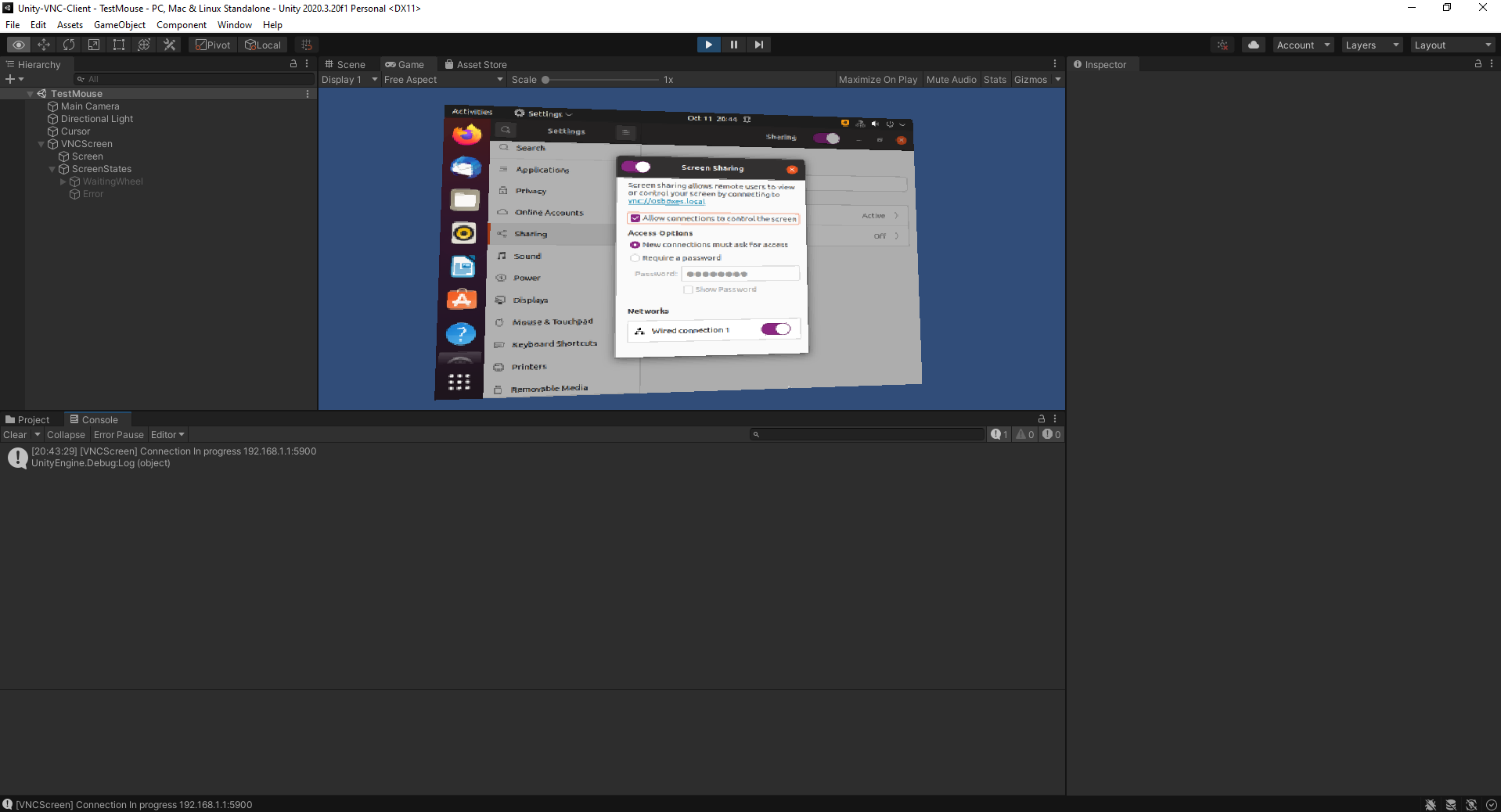Open the custom editor tools wrench icon
The height and width of the screenshot is (812, 1501).
coord(169,45)
